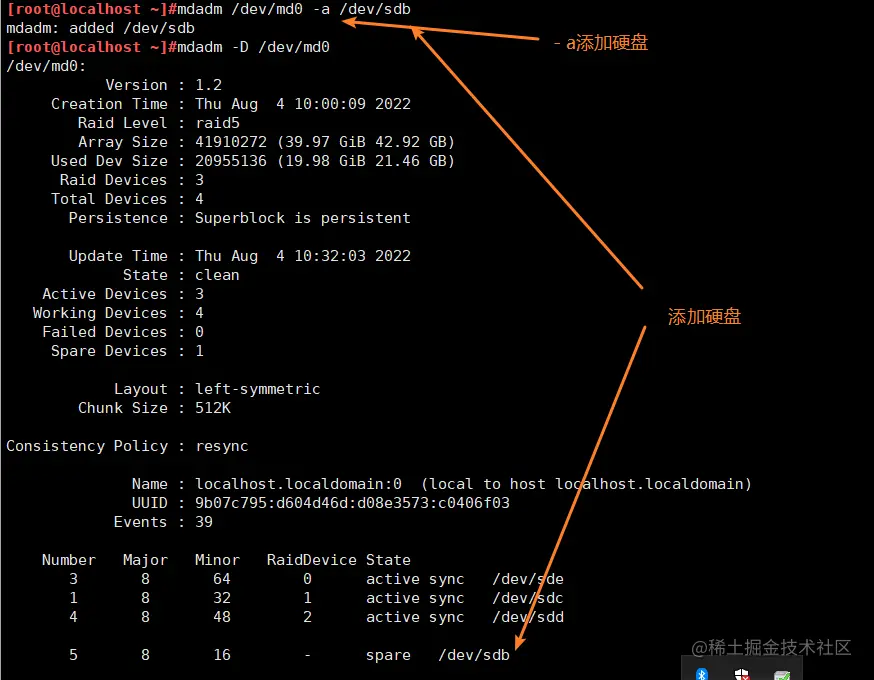874x680 pixels.
Task: Click the output 'mdadm: added /dev/sdb'
Action: (100, 28)
